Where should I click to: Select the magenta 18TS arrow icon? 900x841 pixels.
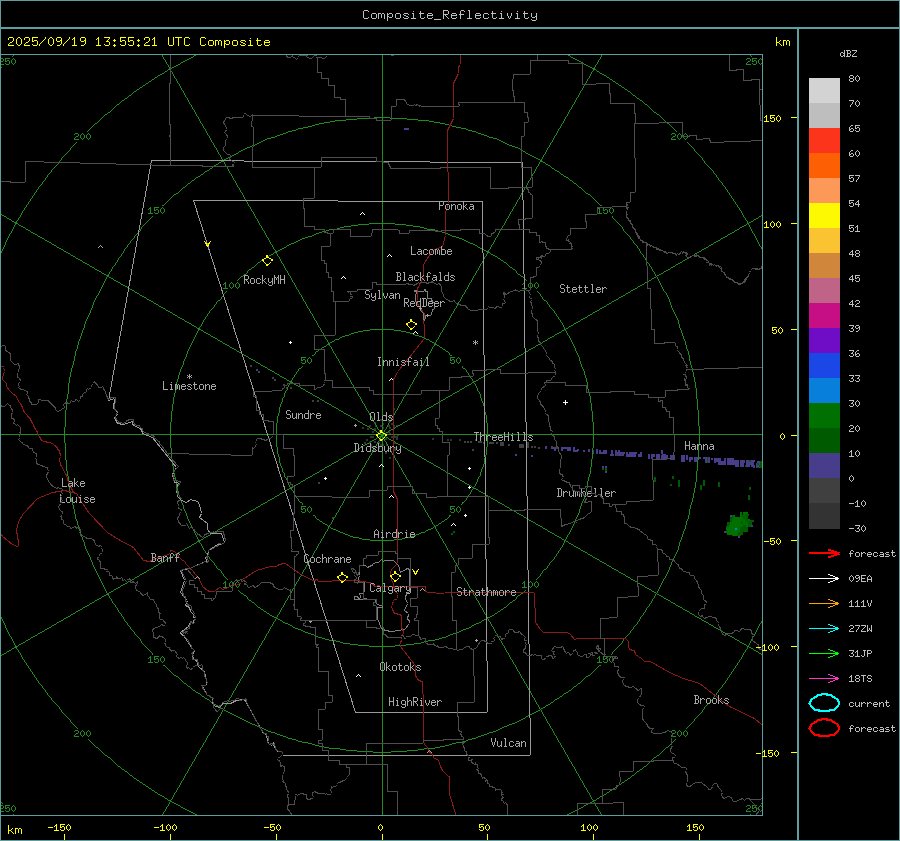click(x=824, y=678)
